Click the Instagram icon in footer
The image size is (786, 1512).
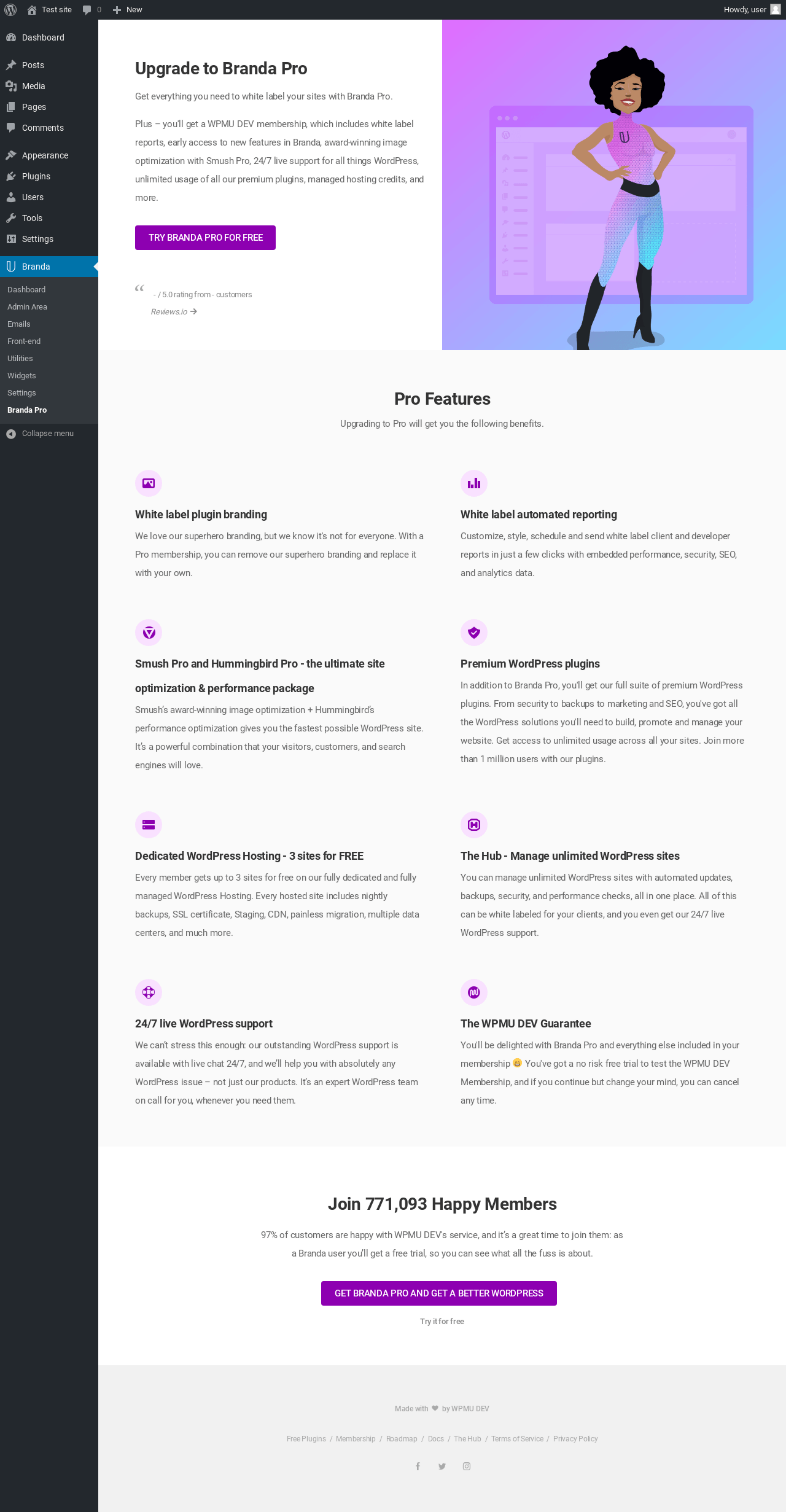coord(467,1466)
